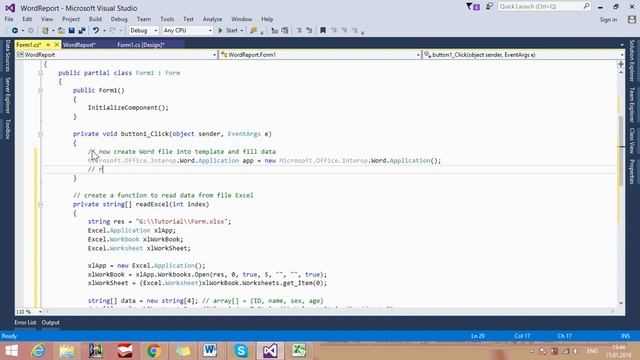The height and width of the screenshot is (360, 640).
Task: Collapse the readExcel method region
Action: pos(40,204)
